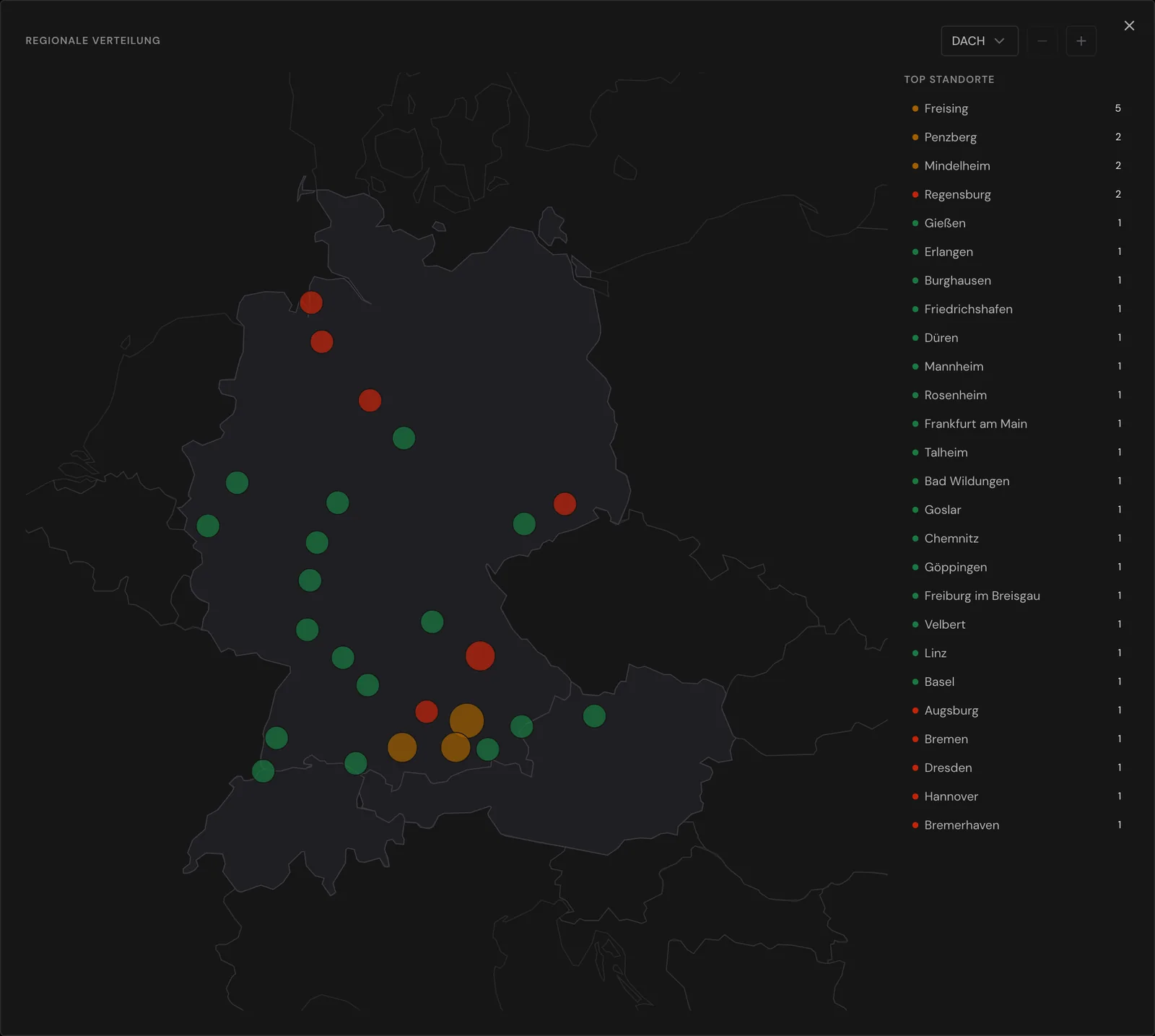Zoom out of the map with minus button
Viewport: 1155px width, 1036px height.
tap(1042, 41)
